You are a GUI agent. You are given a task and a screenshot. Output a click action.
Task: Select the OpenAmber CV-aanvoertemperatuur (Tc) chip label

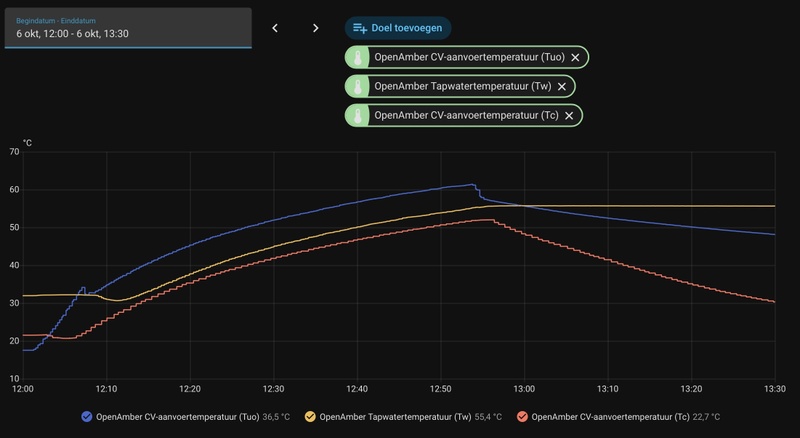[x=466, y=115]
